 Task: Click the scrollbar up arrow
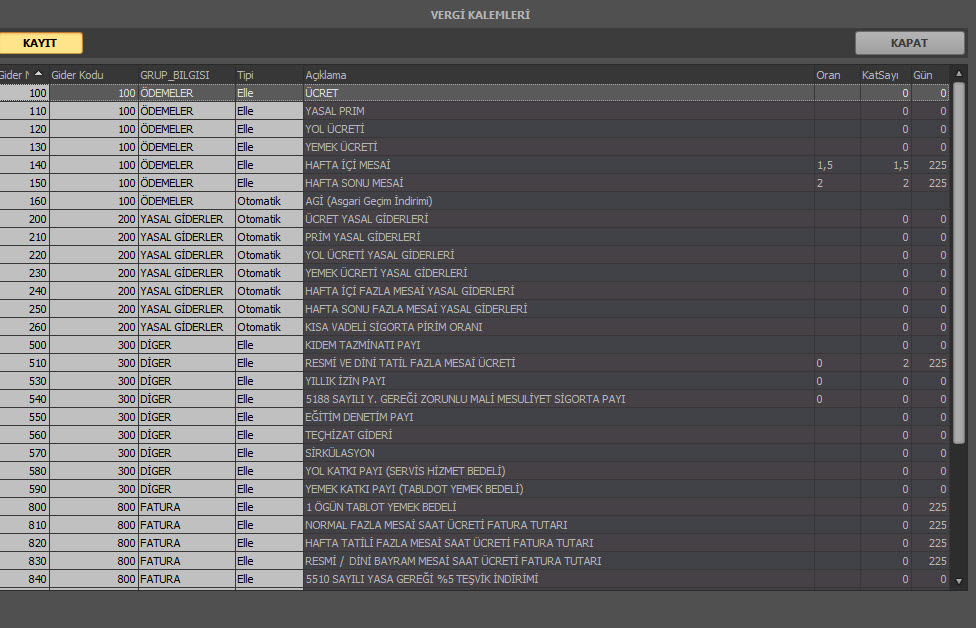[x=959, y=73]
